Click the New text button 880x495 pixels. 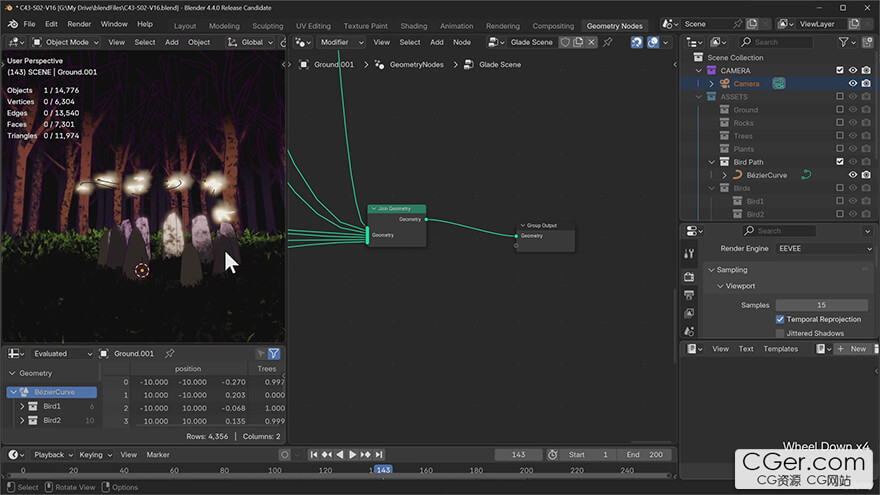click(x=853, y=349)
